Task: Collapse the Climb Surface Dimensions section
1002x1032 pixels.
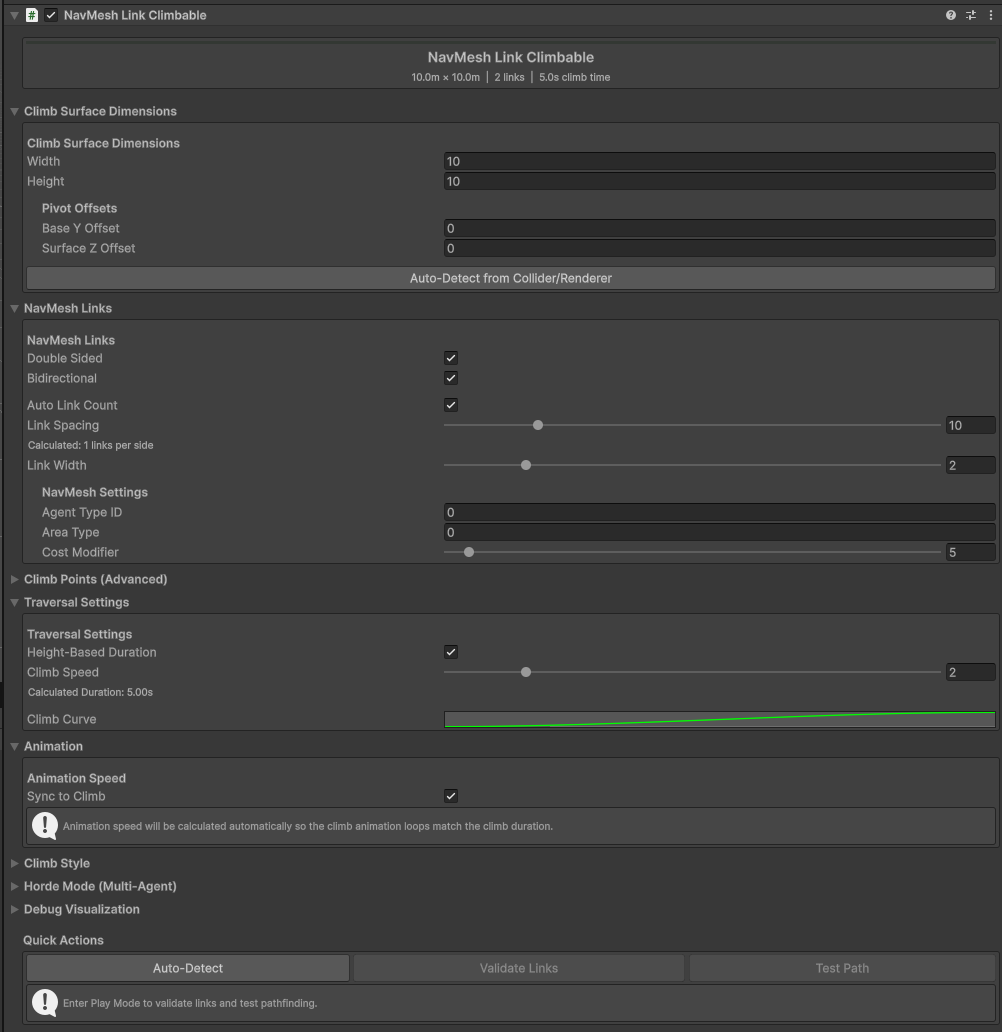Action: [x=15, y=111]
